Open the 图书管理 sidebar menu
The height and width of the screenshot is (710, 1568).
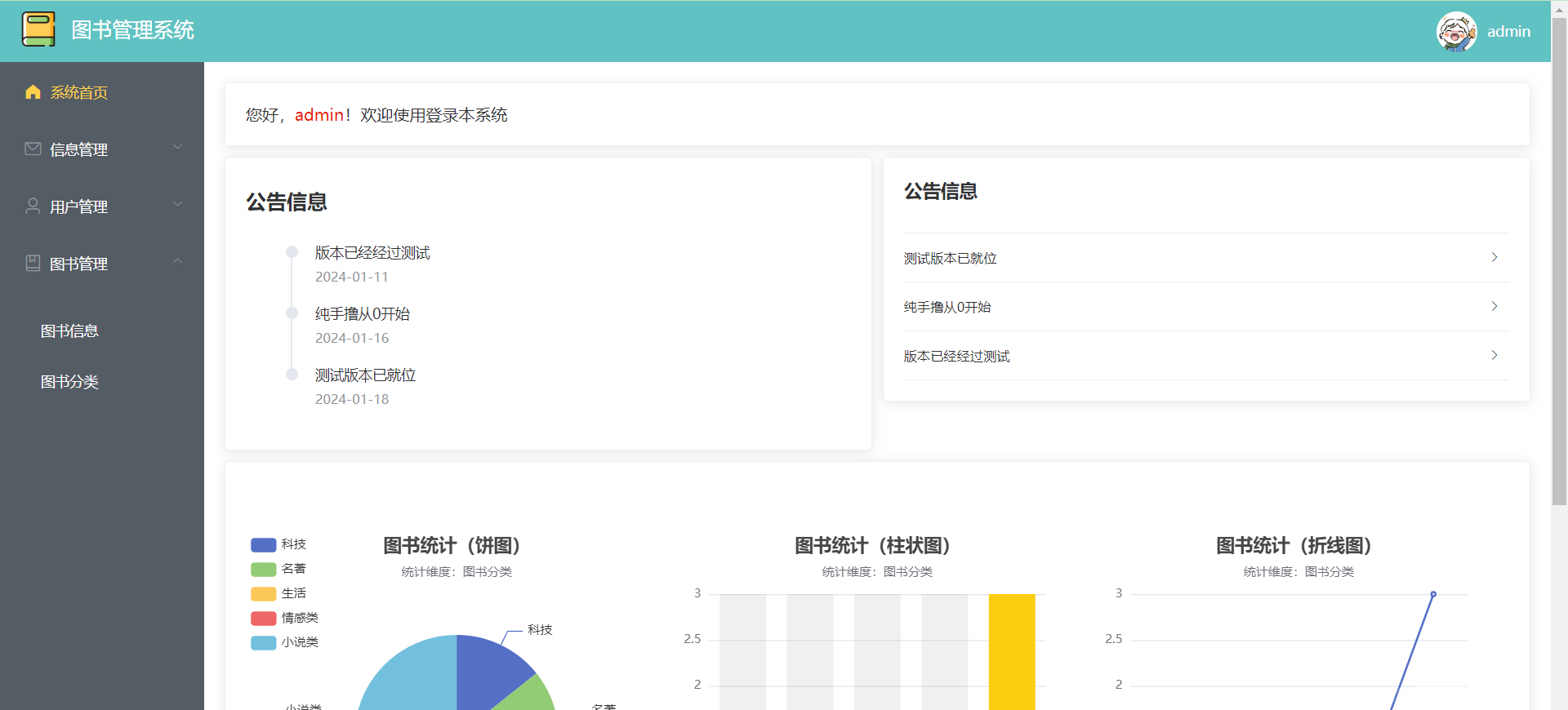click(x=102, y=264)
